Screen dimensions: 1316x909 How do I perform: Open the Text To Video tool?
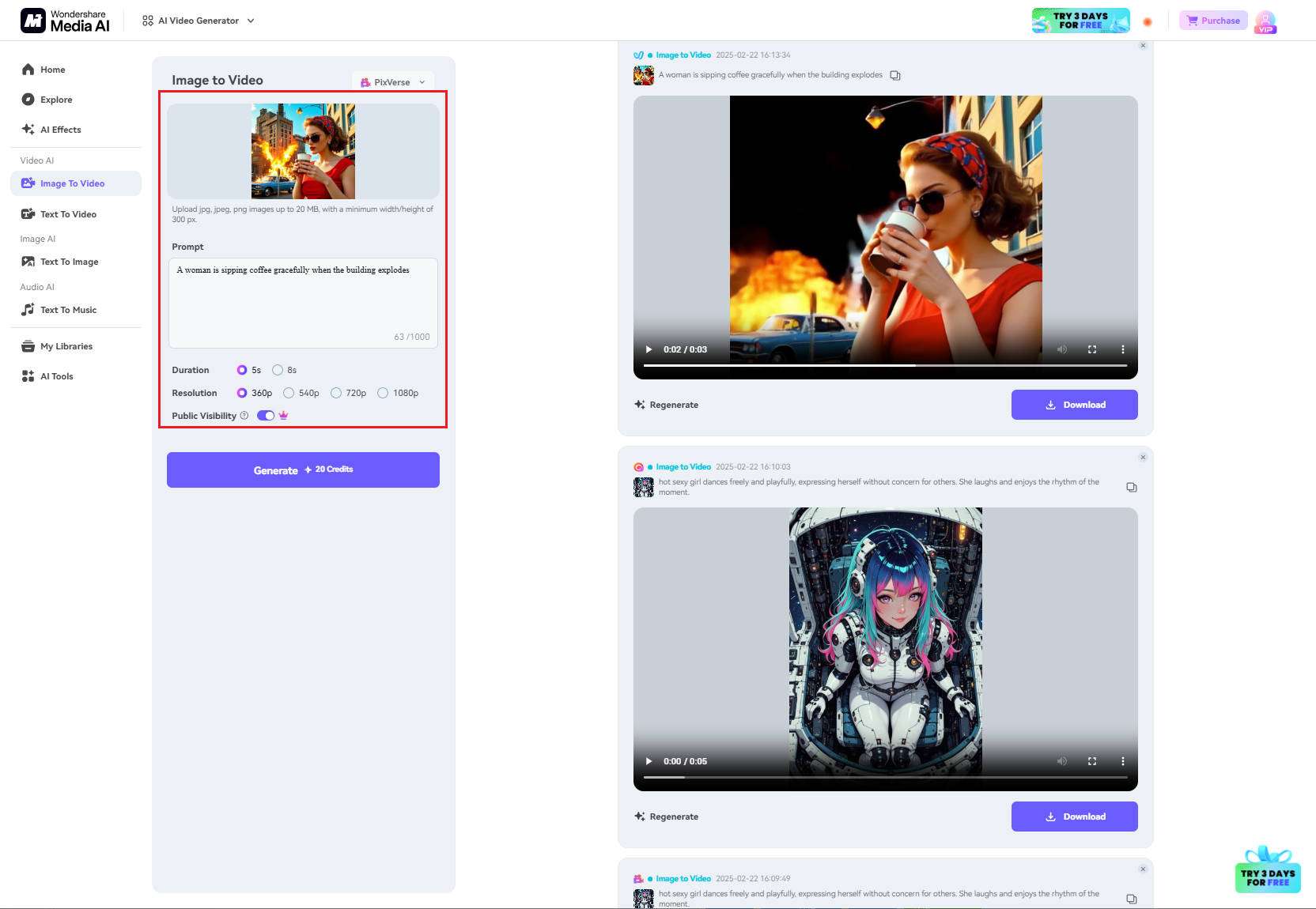point(67,214)
